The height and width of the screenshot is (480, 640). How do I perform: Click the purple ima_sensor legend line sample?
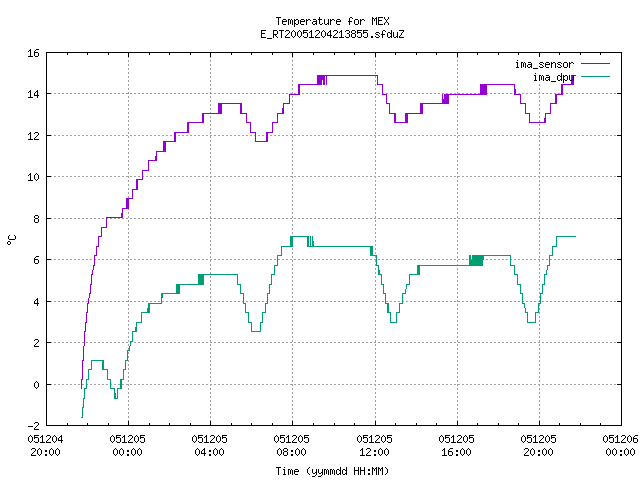(595, 64)
